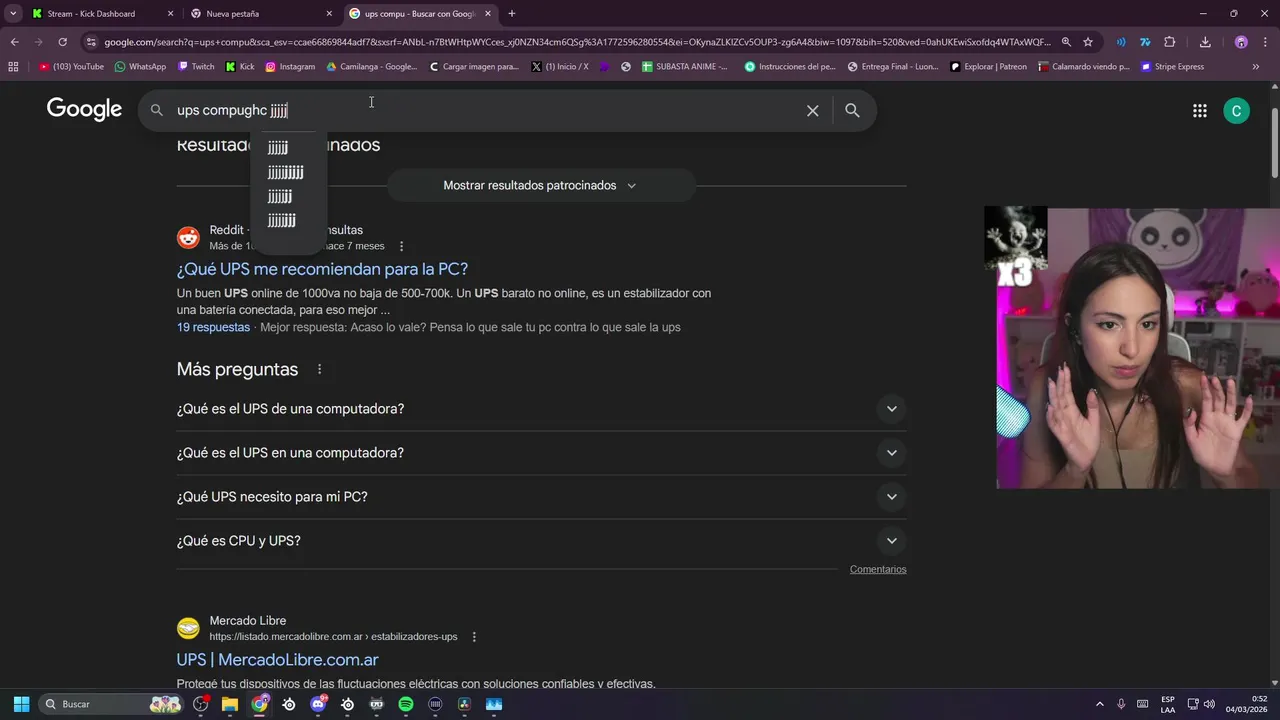The width and height of the screenshot is (1280, 720).
Task: Open the zoom magnifier in the address bar
Action: coord(1066,42)
